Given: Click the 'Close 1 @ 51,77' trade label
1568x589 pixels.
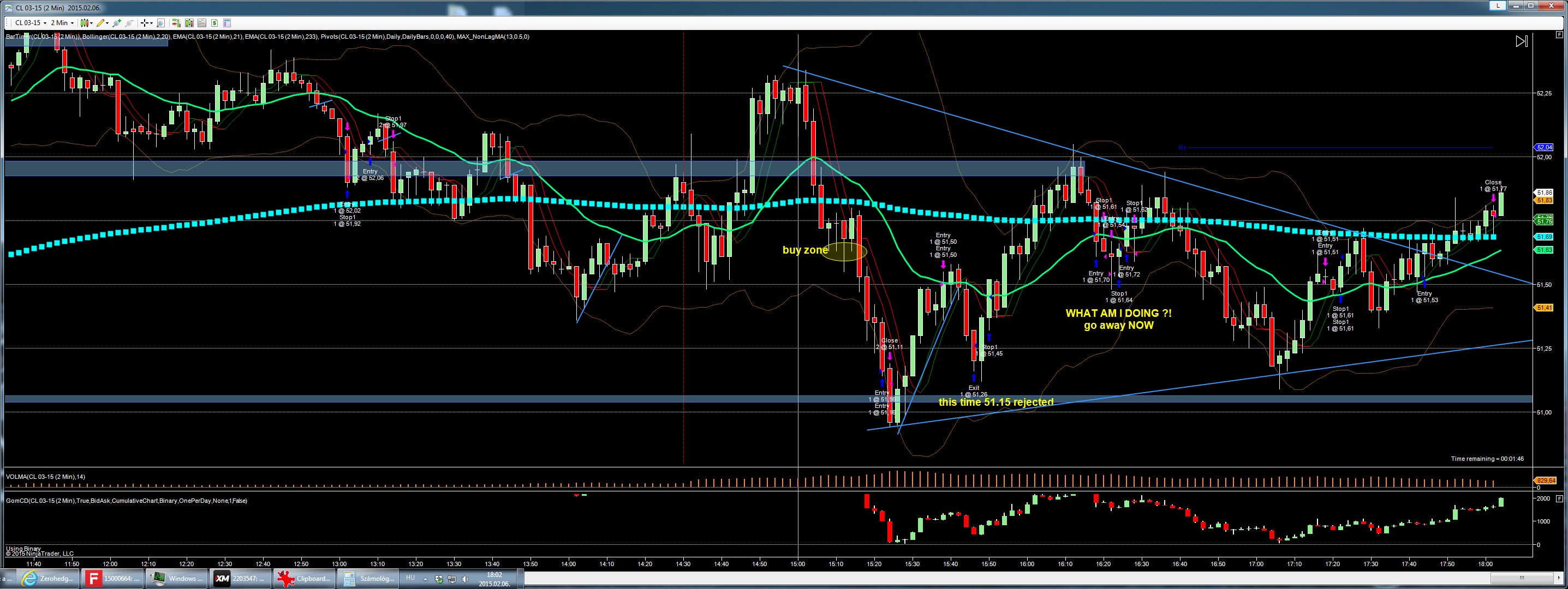Looking at the screenshot, I should (1493, 185).
